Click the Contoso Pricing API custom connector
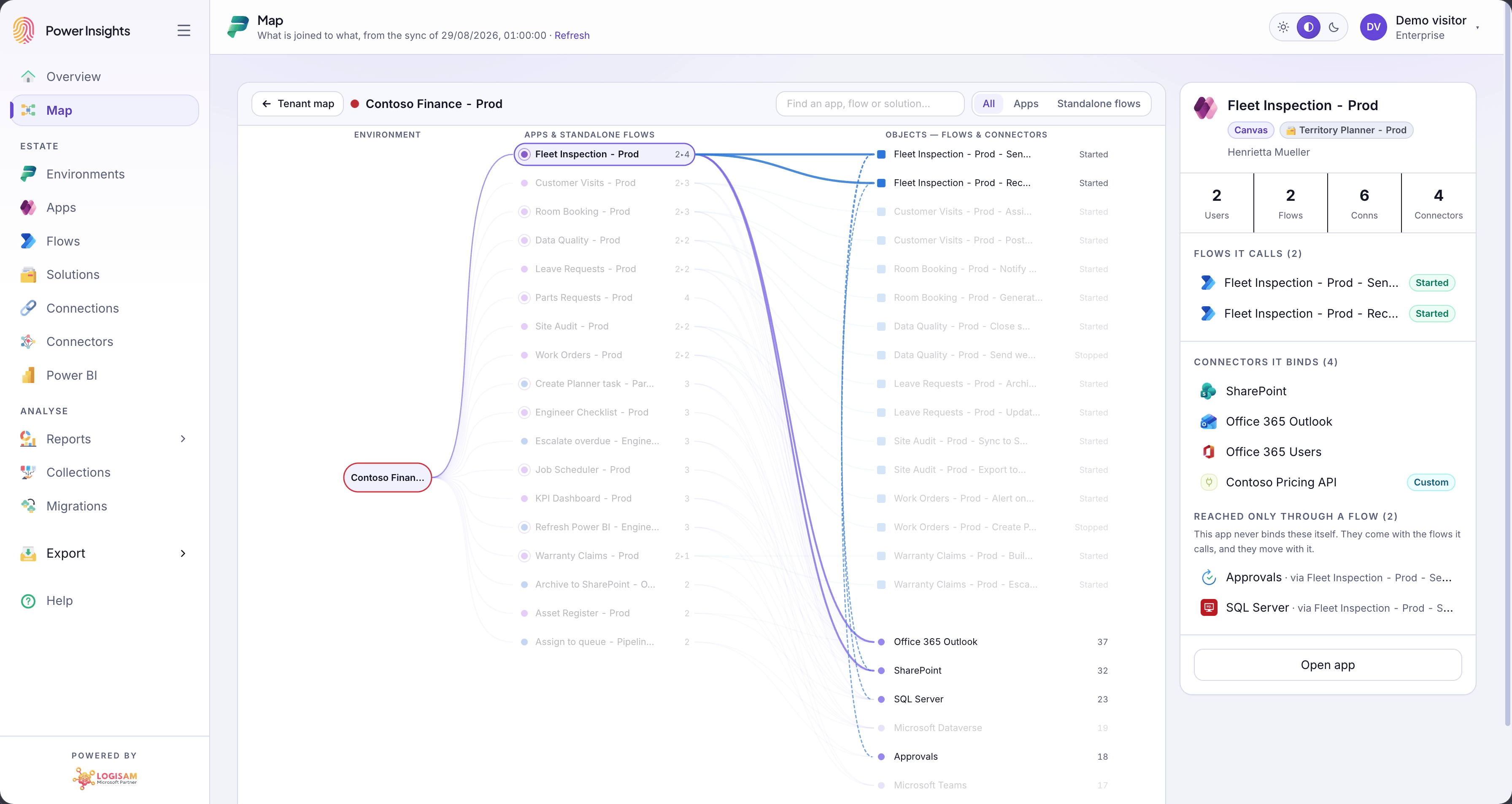Screen dimensions: 1512x804 click(1327, 483)
